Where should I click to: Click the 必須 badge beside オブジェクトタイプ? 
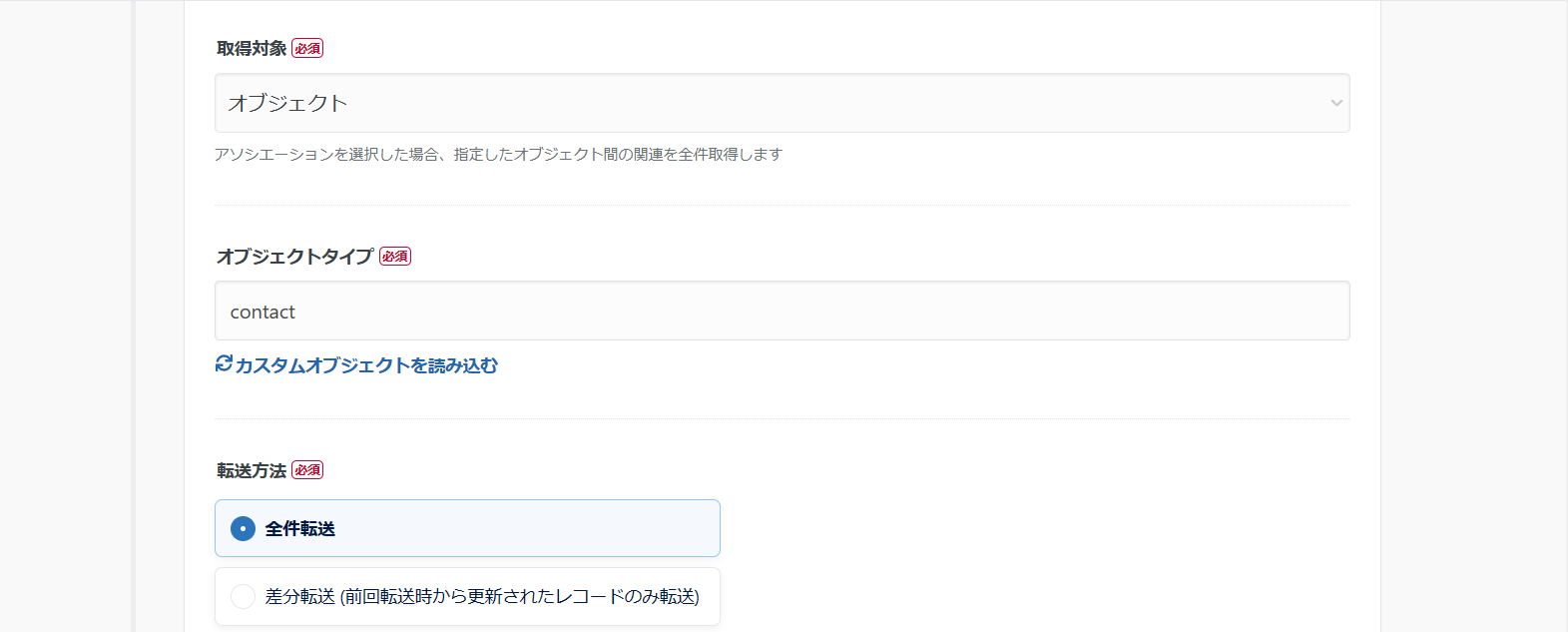point(395,256)
